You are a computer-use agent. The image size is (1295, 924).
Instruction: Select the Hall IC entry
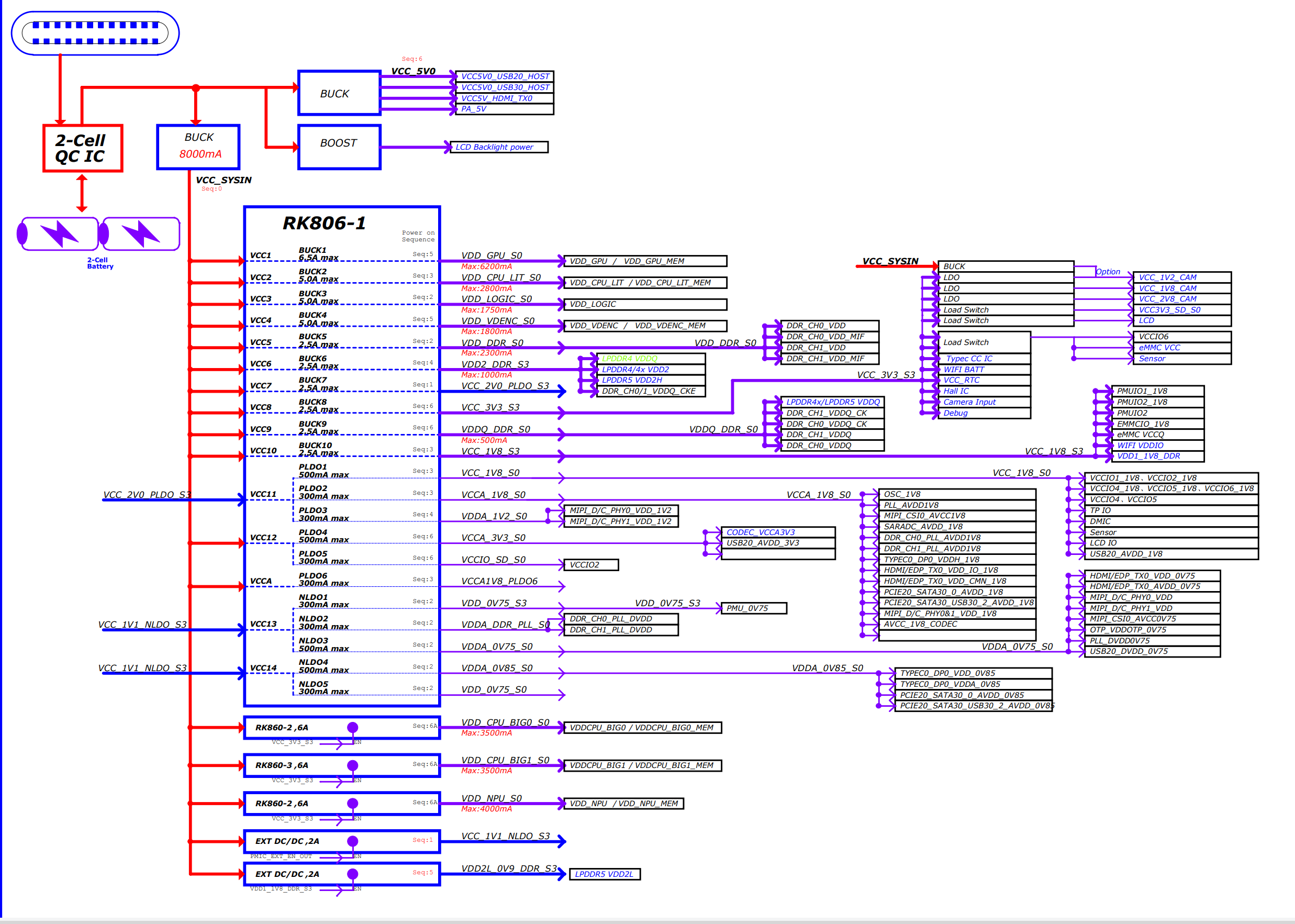click(985, 391)
